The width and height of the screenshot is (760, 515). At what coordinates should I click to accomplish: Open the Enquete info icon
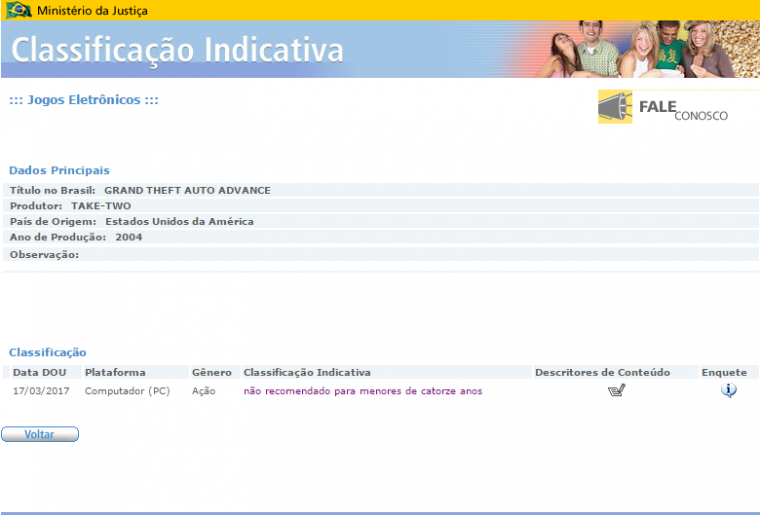tap(728, 390)
